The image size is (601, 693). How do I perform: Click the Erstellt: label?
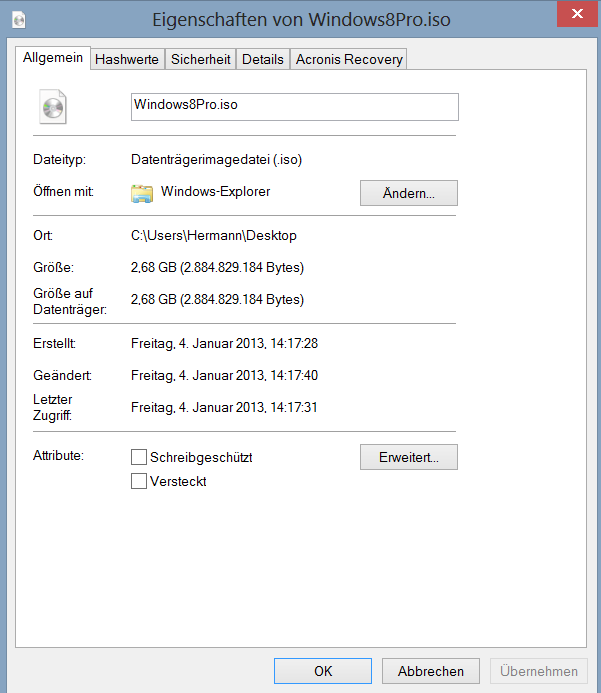[x=54, y=343]
